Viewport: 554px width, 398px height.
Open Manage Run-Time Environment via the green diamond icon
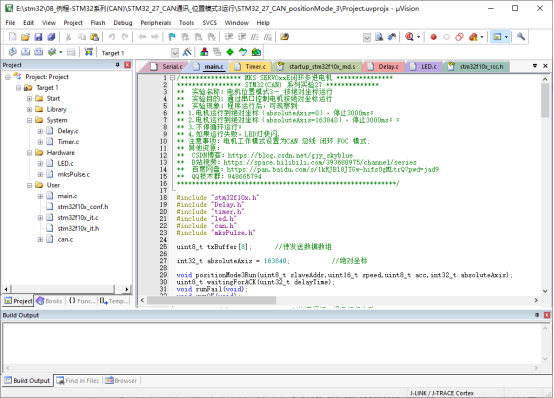[x=230, y=52]
